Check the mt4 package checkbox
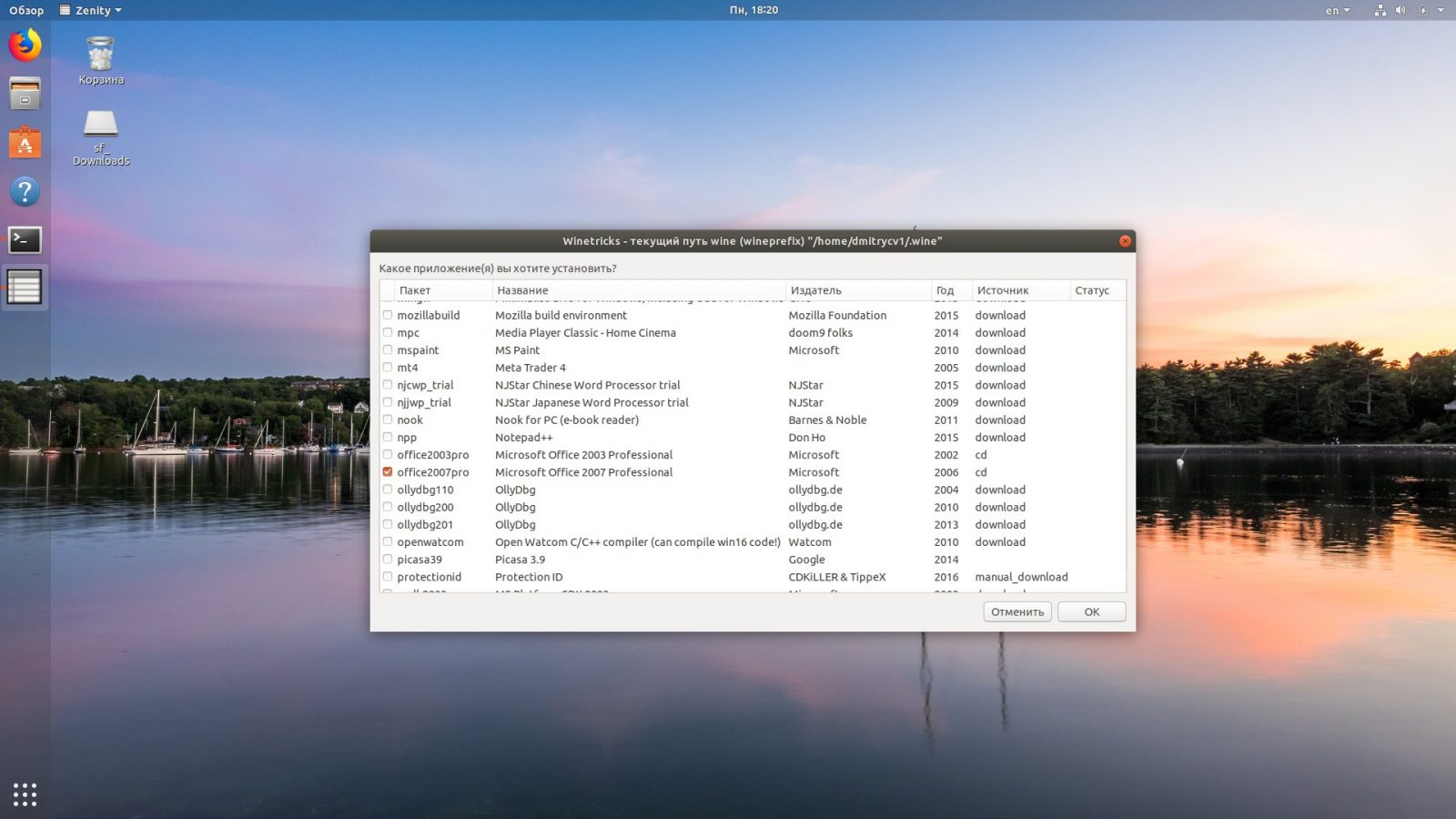 click(388, 367)
